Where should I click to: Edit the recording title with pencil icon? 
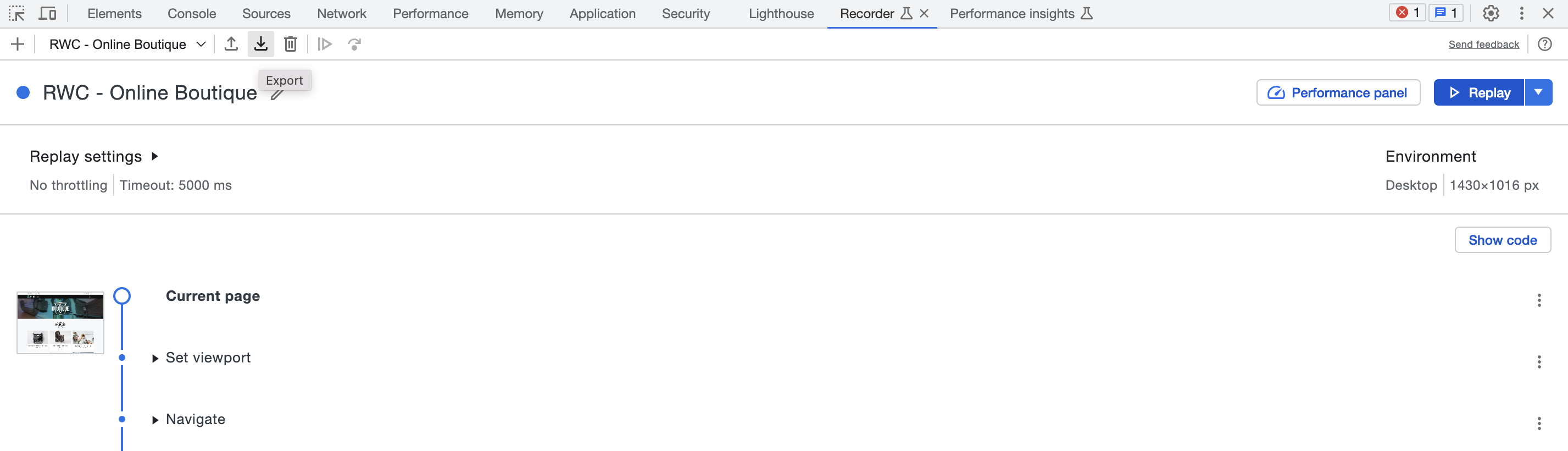(277, 95)
